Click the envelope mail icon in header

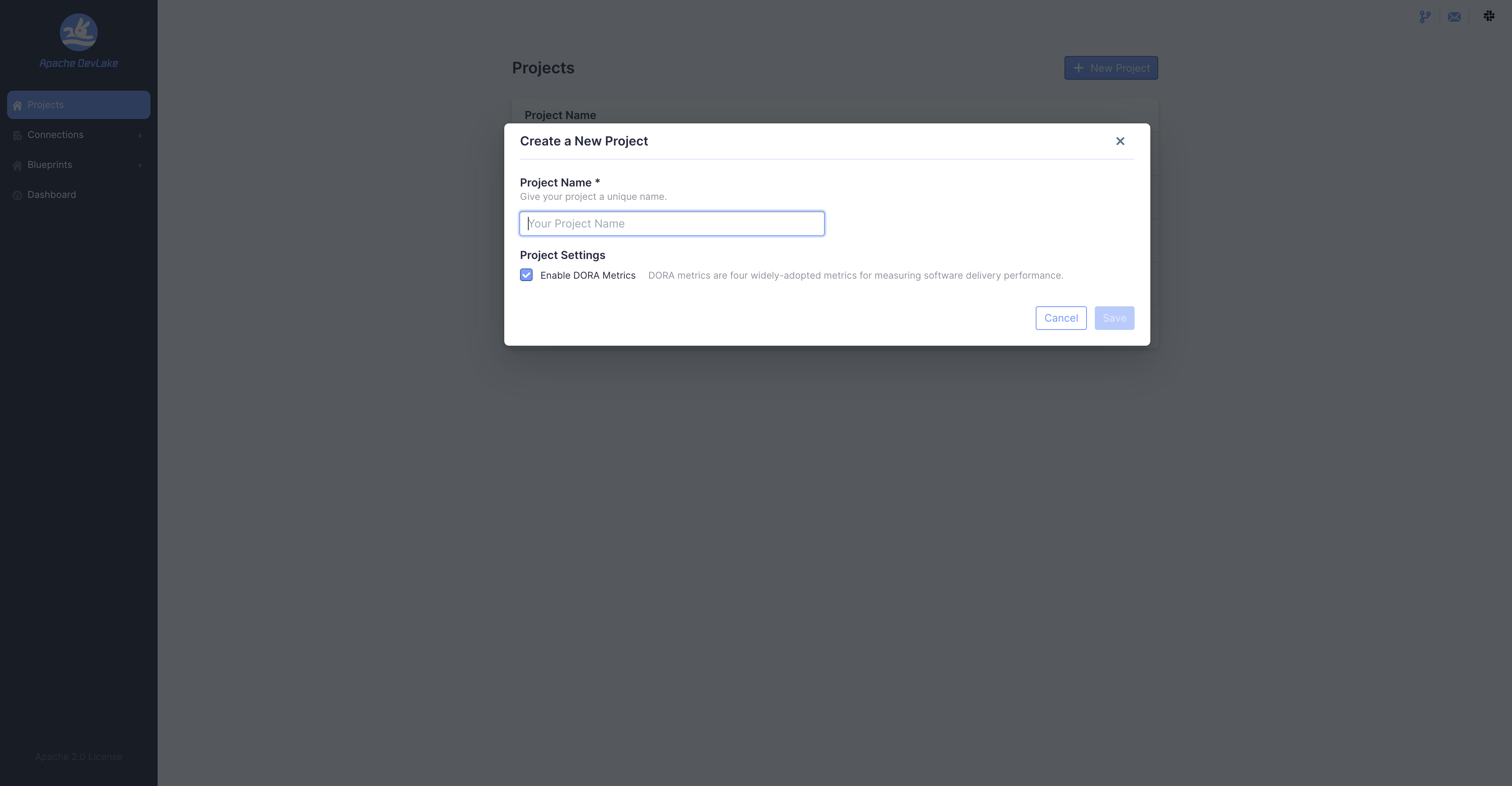pyautogui.click(x=1454, y=17)
